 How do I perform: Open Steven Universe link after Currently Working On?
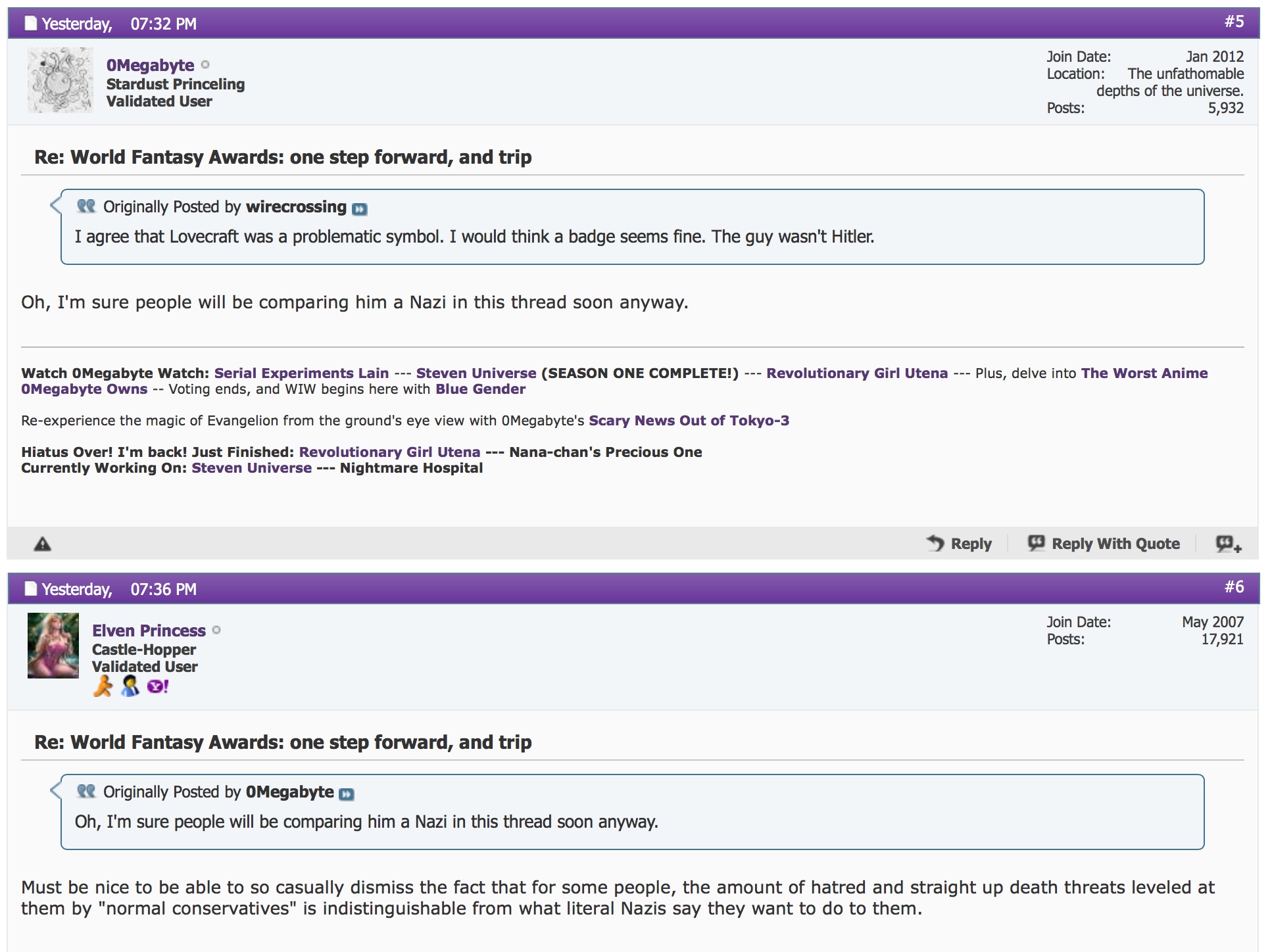pyautogui.click(x=251, y=467)
